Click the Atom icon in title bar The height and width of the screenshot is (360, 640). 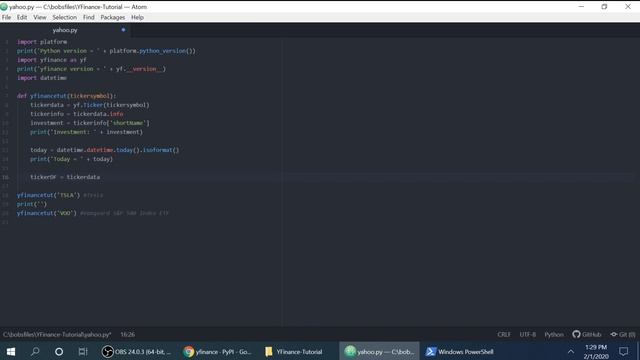coord(4,7)
